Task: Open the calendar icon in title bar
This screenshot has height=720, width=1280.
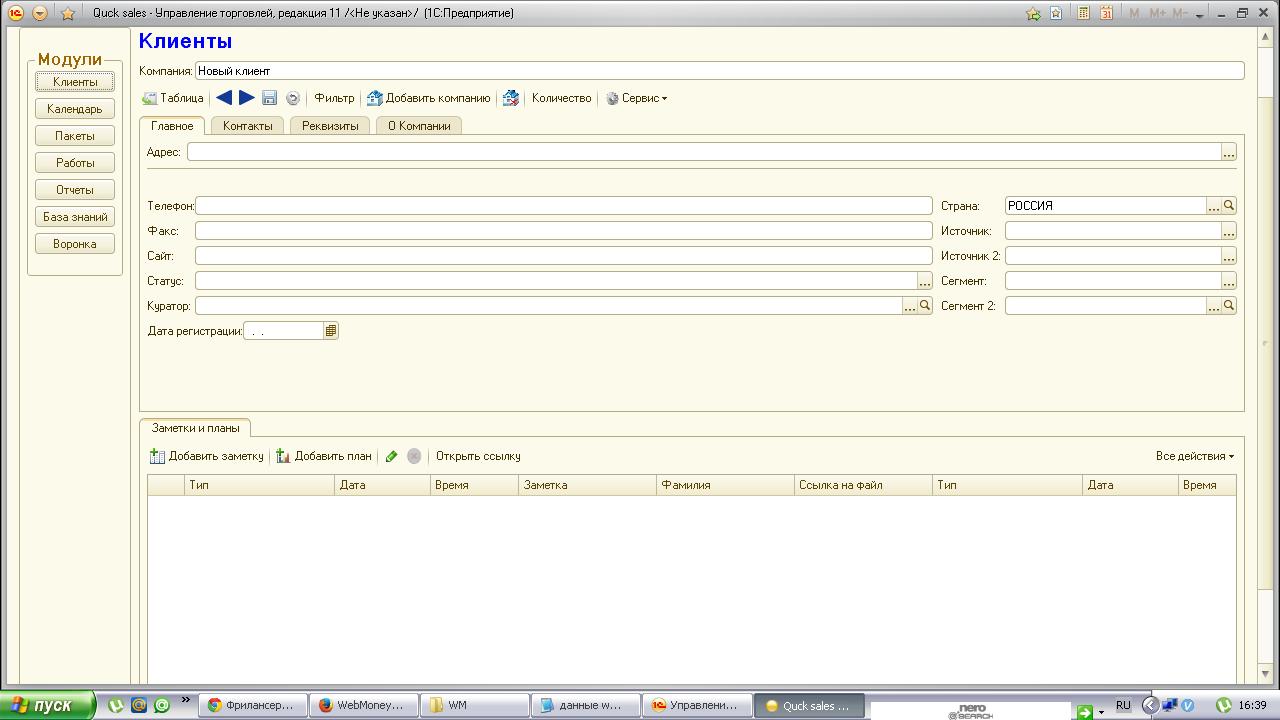Action: 1106,13
